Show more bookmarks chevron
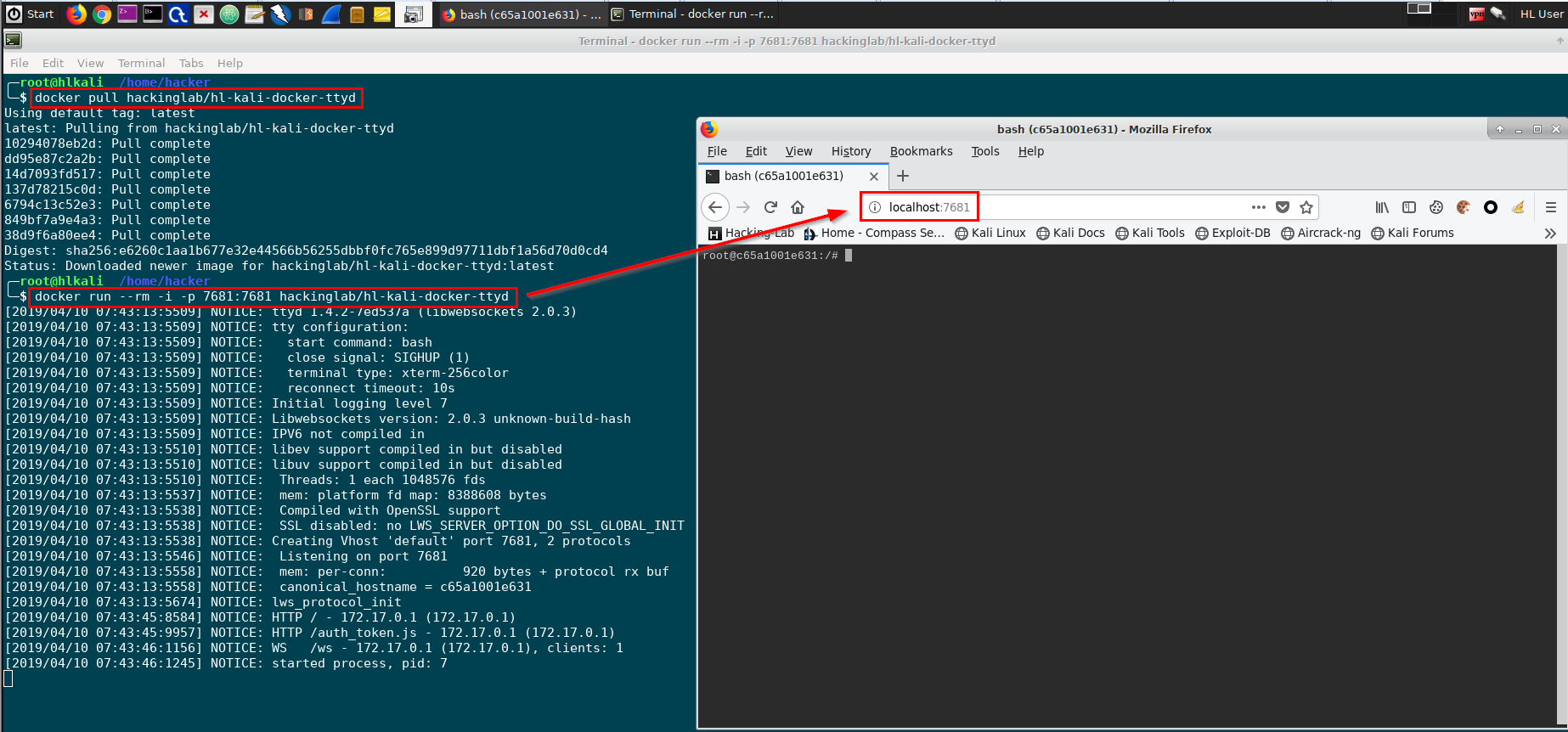The height and width of the screenshot is (732, 1568). pyautogui.click(x=1550, y=234)
